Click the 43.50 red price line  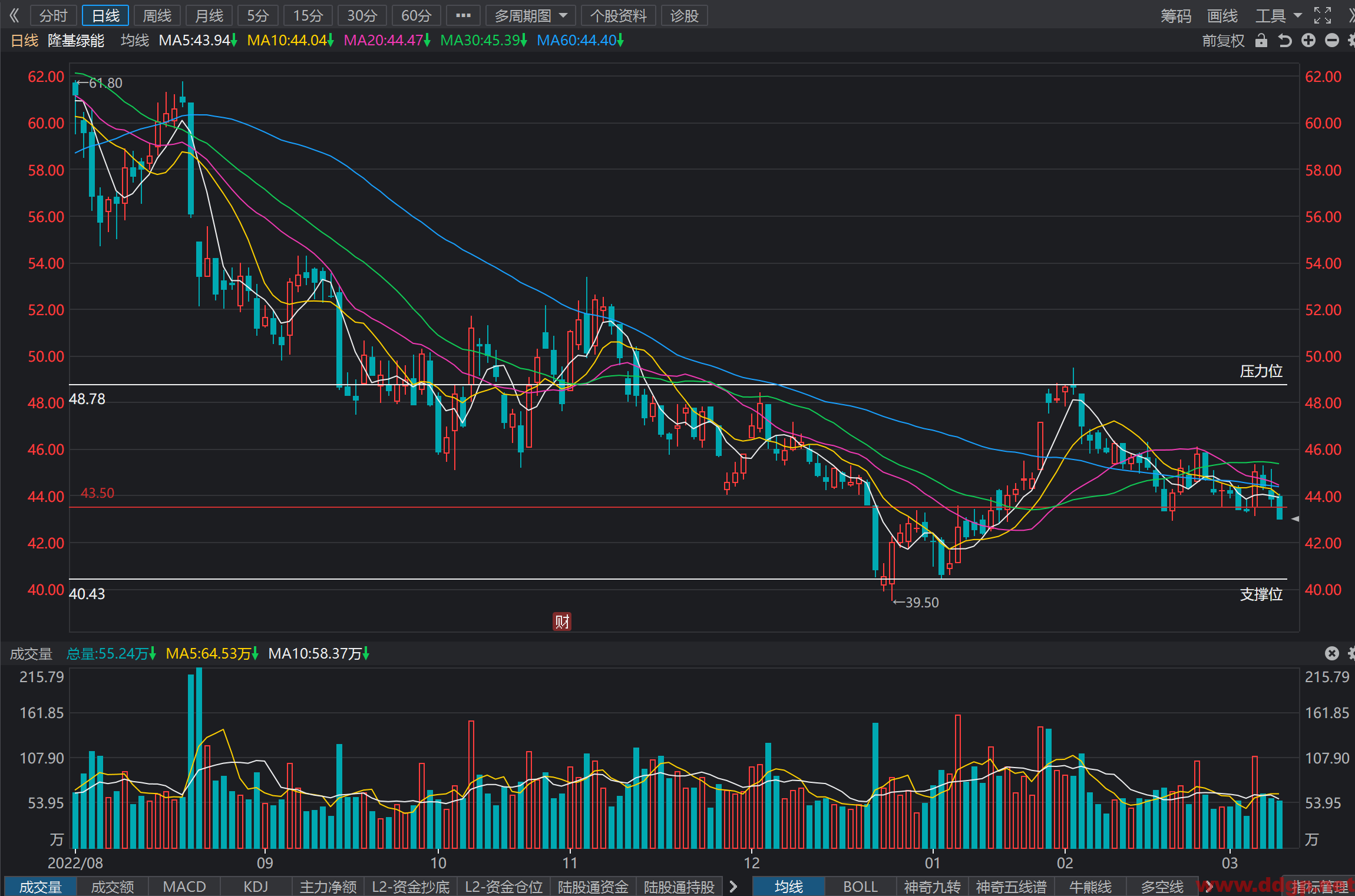click(x=678, y=507)
